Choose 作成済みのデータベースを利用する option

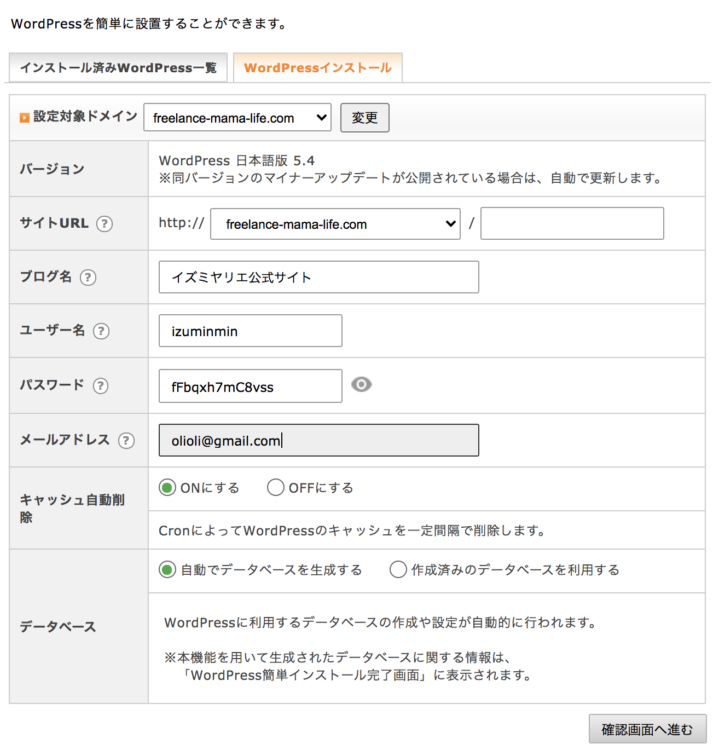[398, 570]
